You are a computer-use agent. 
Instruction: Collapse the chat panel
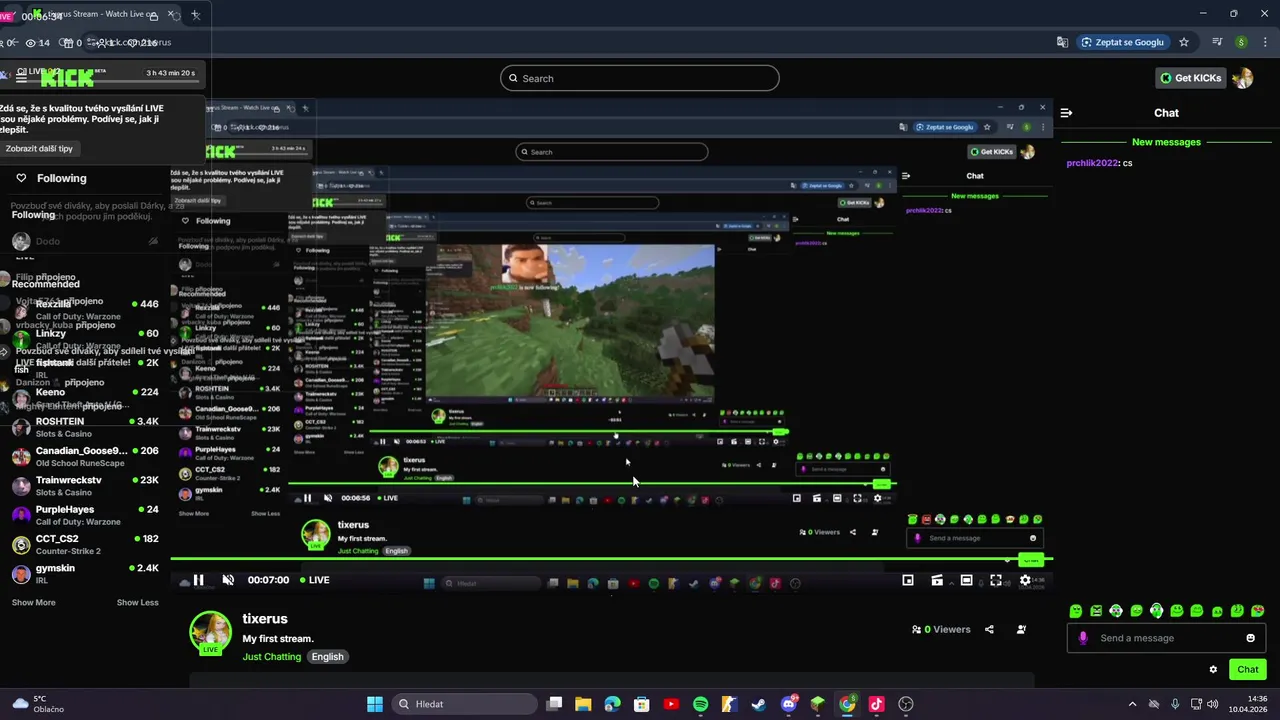[x=1066, y=113]
